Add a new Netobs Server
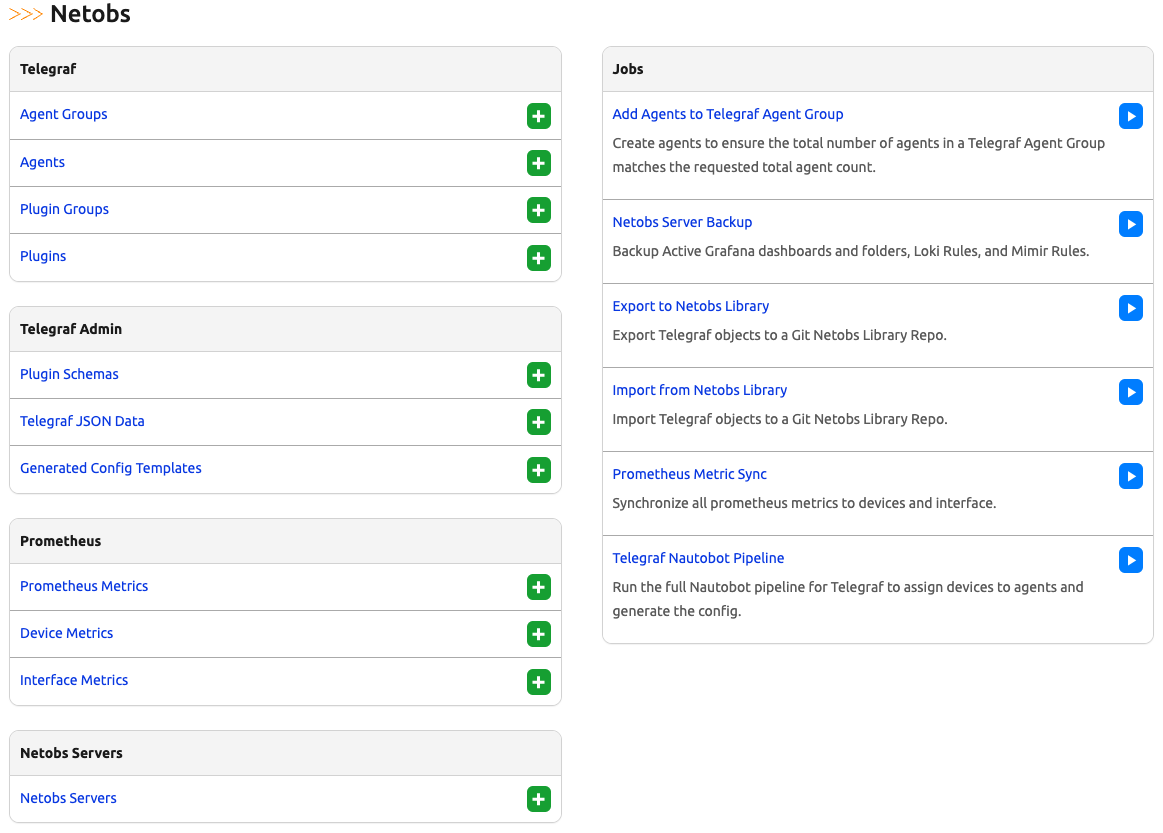The height and width of the screenshot is (833, 1163). [x=538, y=800]
